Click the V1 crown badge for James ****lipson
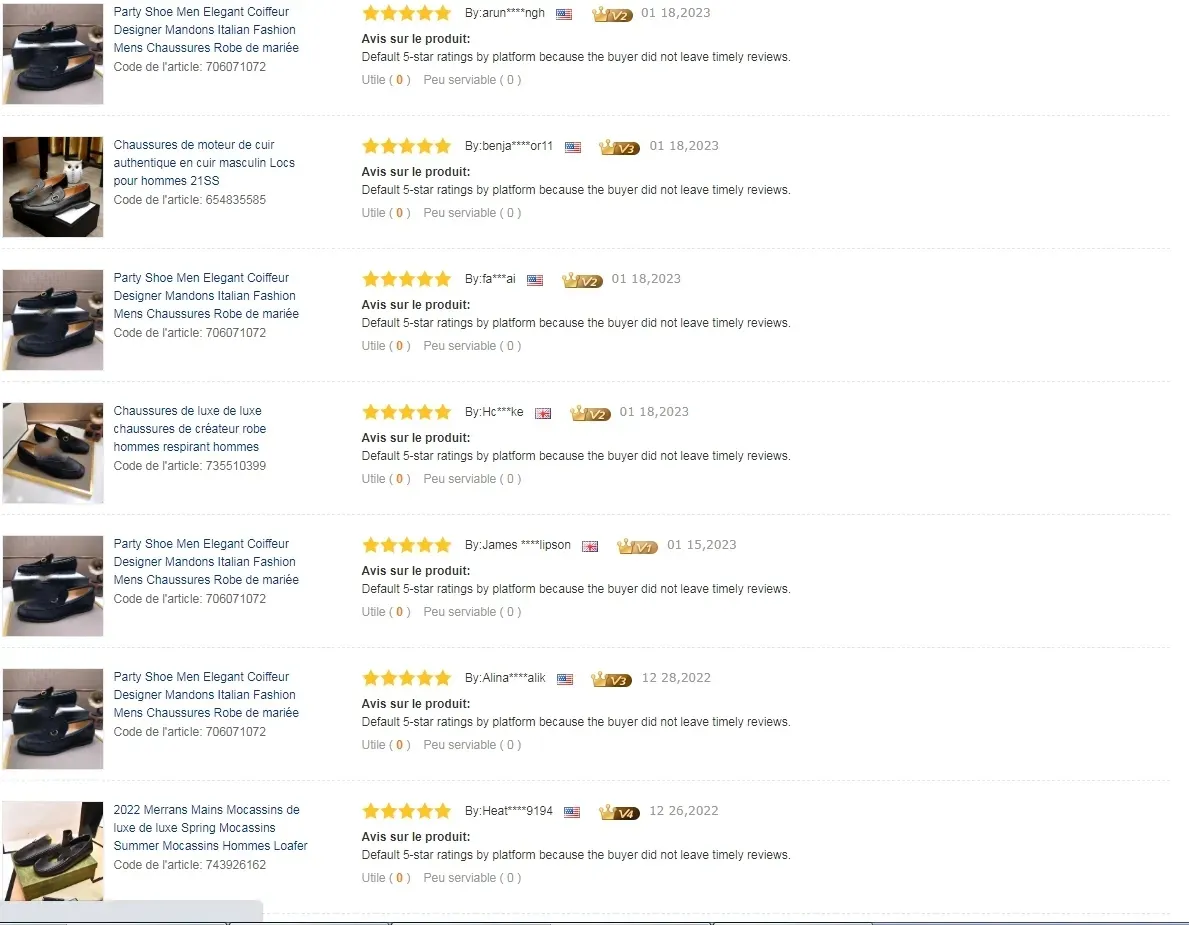The height and width of the screenshot is (925, 1189). pos(637,547)
